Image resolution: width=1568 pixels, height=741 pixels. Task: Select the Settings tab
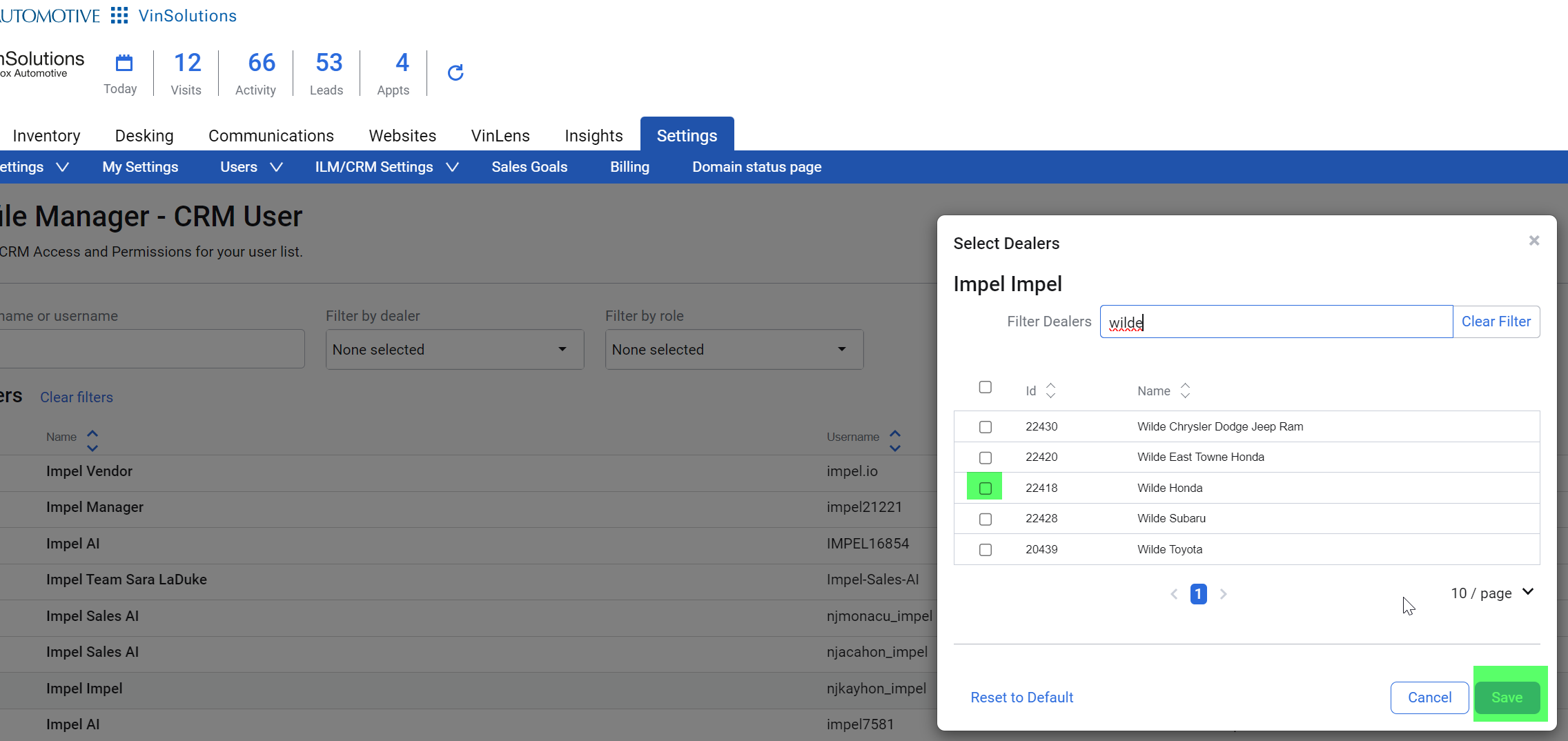(x=687, y=135)
